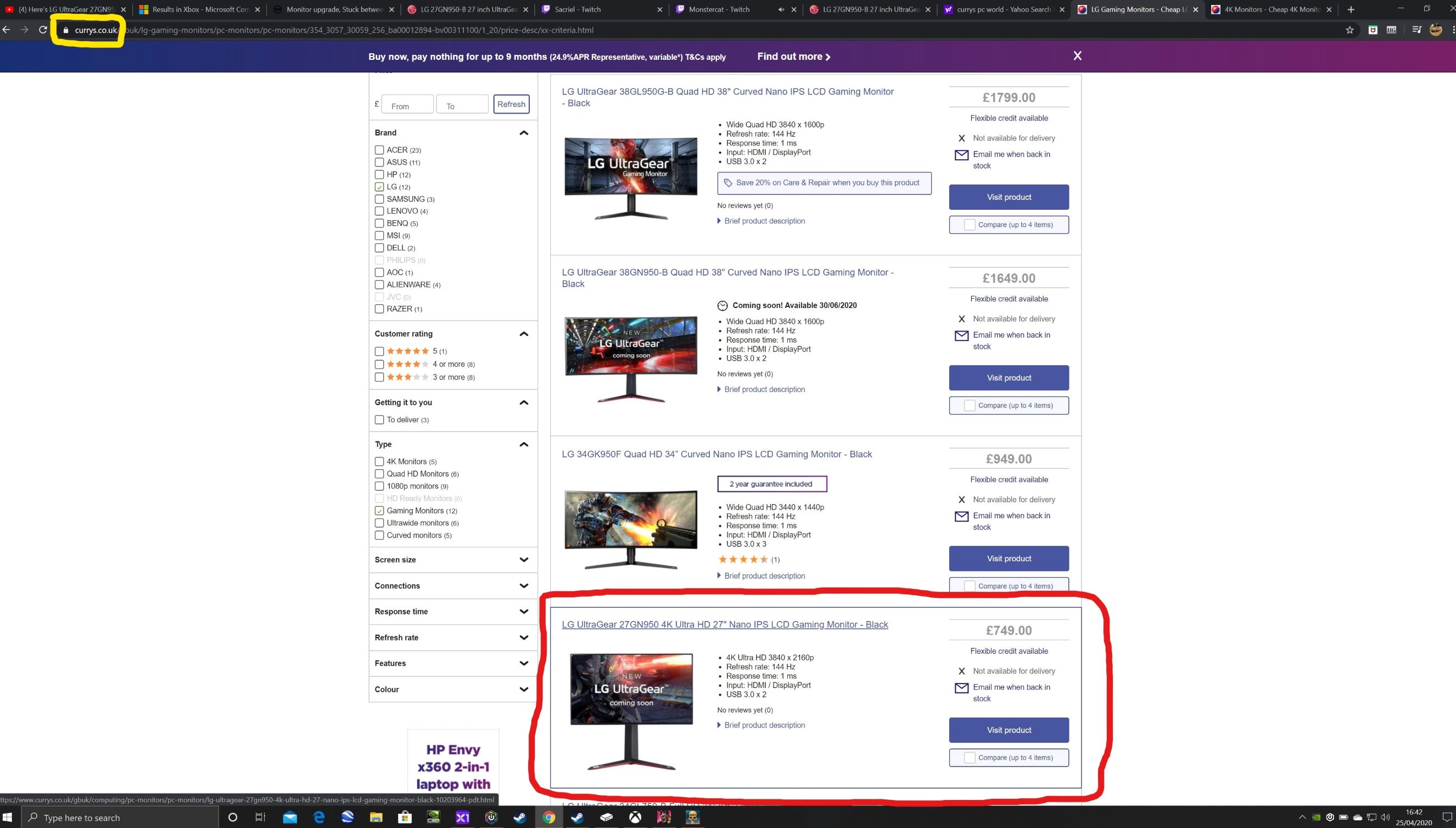Expand Brief product description for 38GN950-B
Screen dimensions: 1456x828
pyautogui.click(x=761, y=389)
